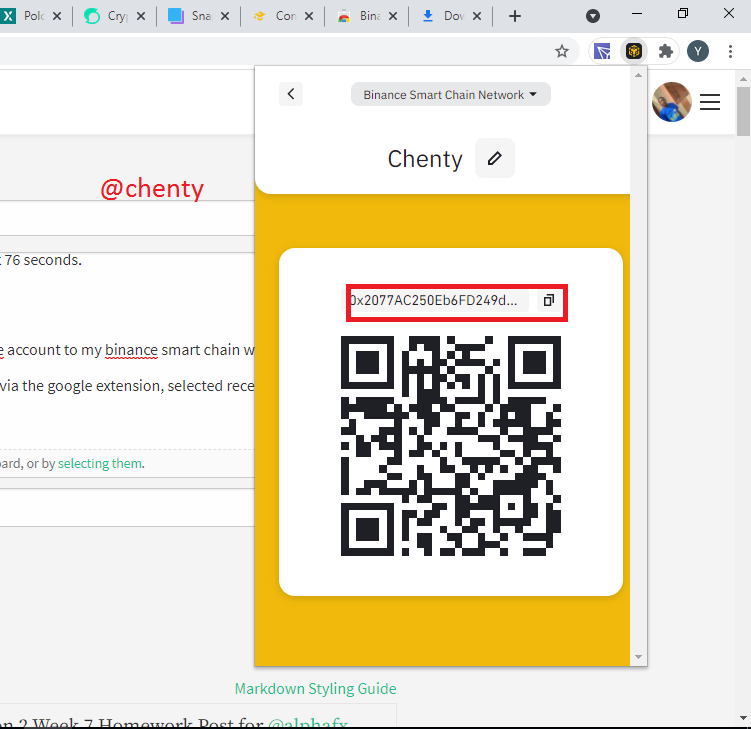Open Chrome profile avatar Y
751x729 pixels.
698,51
